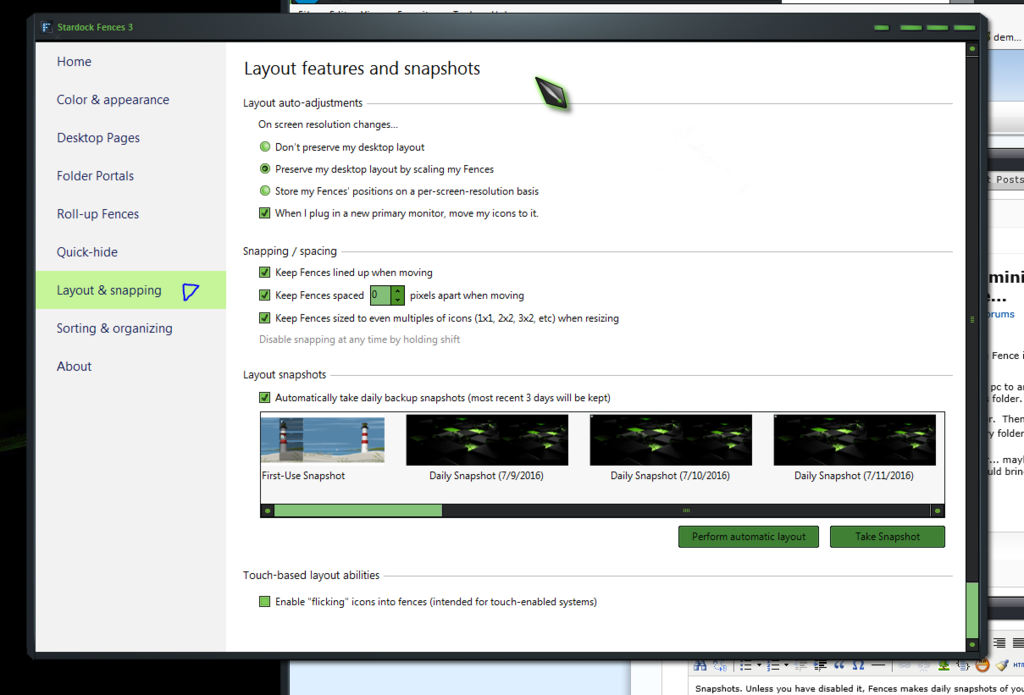The width and height of the screenshot is (1024, 695).
Task: Click the down arrow of the settings vertical scrollbar
Action: (972, 645)
